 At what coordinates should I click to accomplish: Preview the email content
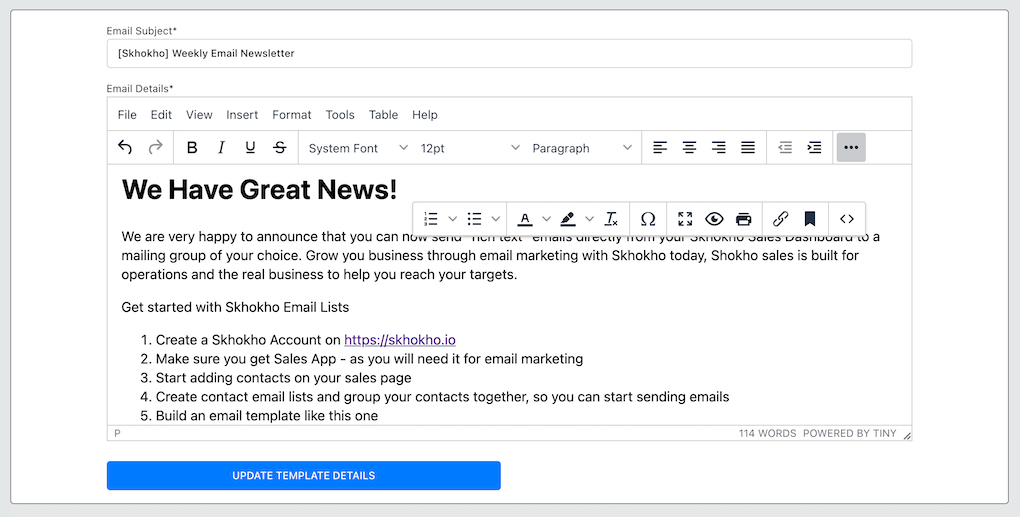point(714,219)
